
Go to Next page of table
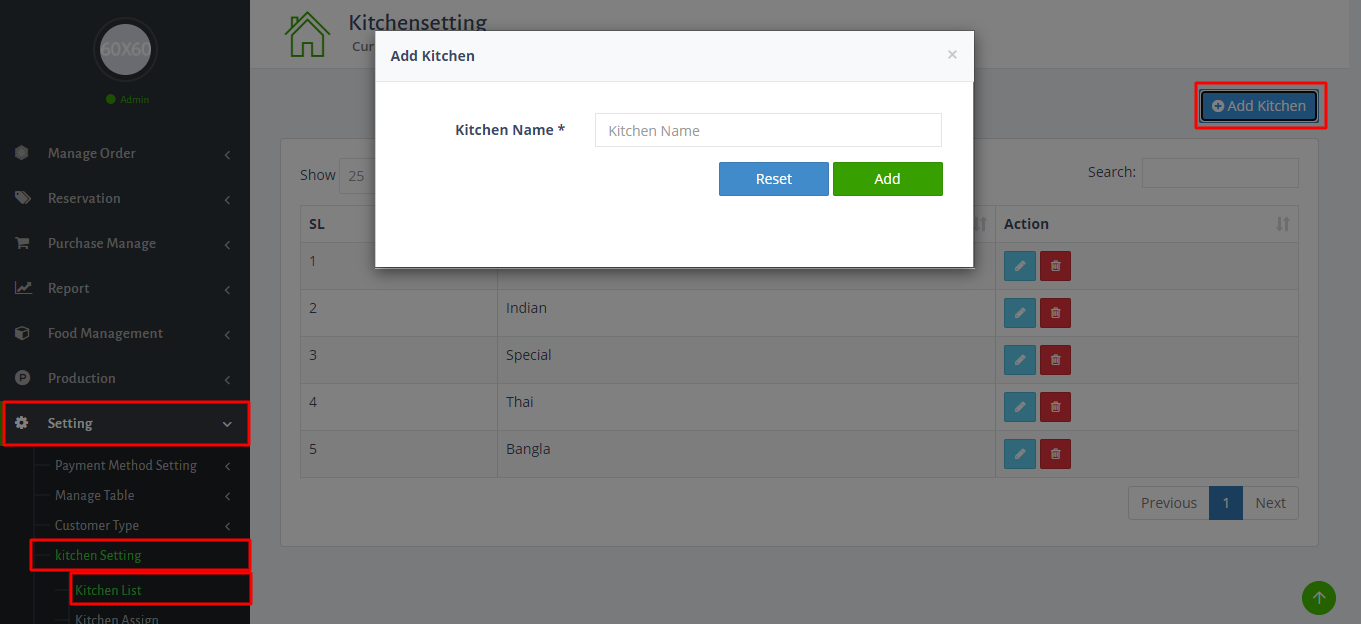(x=1270, y=503)
